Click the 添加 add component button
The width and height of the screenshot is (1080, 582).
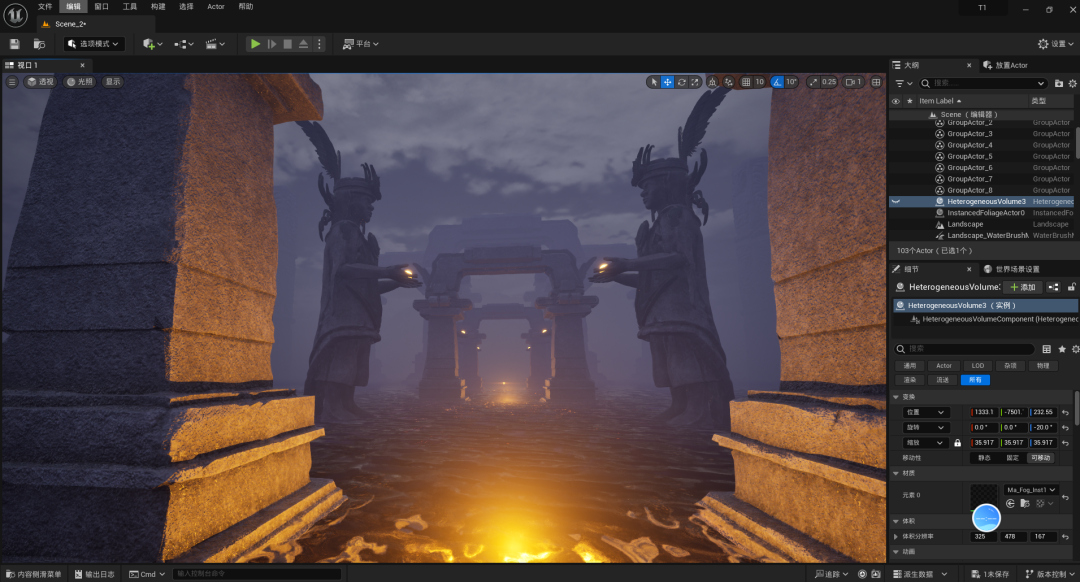[1024, 287]
